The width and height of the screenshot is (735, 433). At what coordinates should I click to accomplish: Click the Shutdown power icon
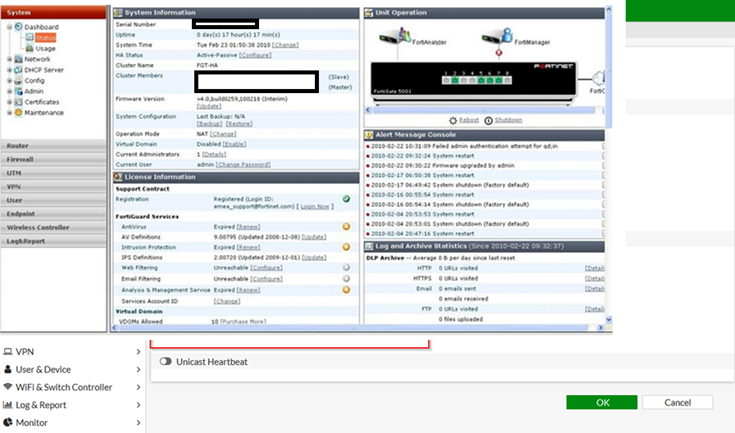click(x=488, y=120)
